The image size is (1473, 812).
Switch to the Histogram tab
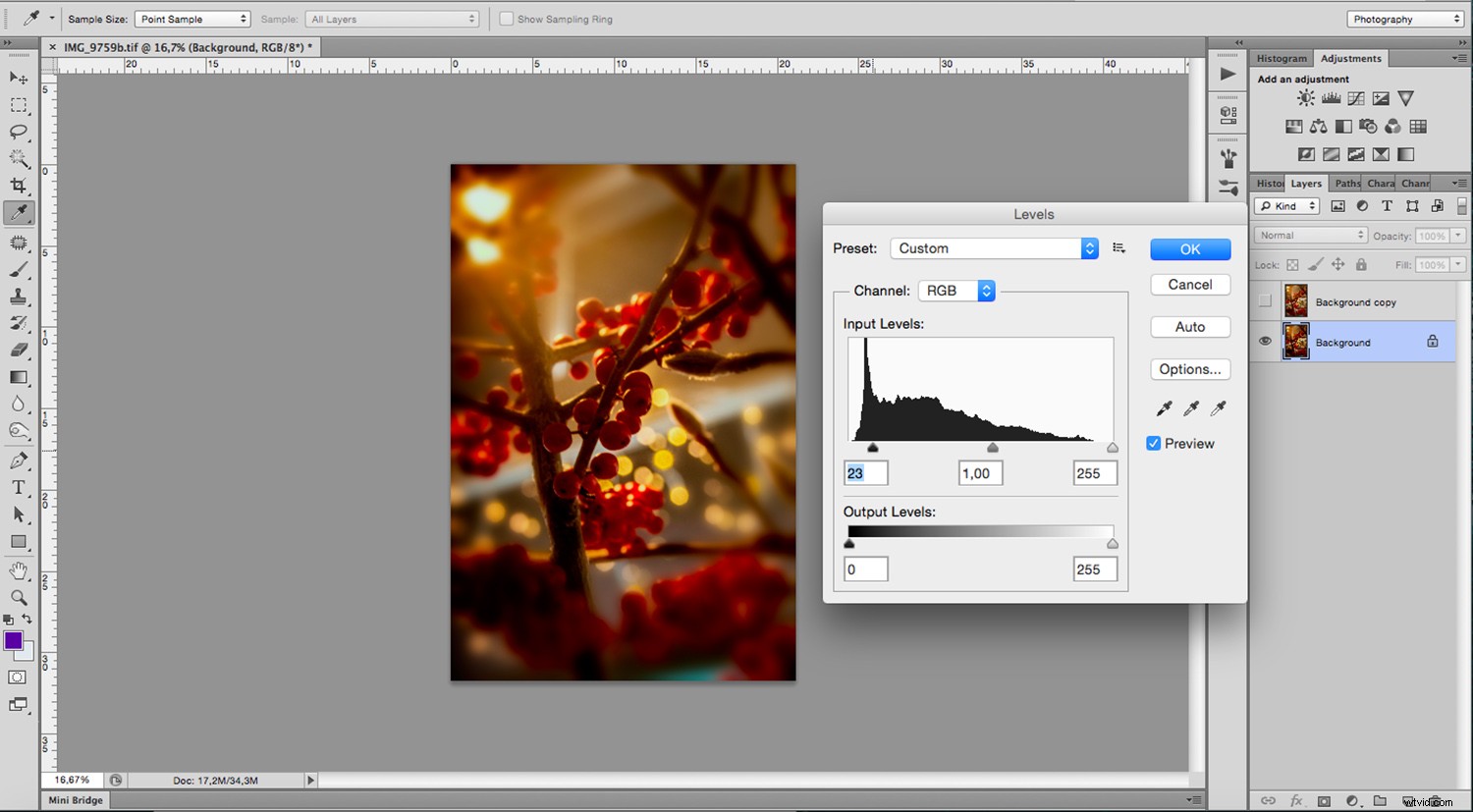coord(1281,58)
